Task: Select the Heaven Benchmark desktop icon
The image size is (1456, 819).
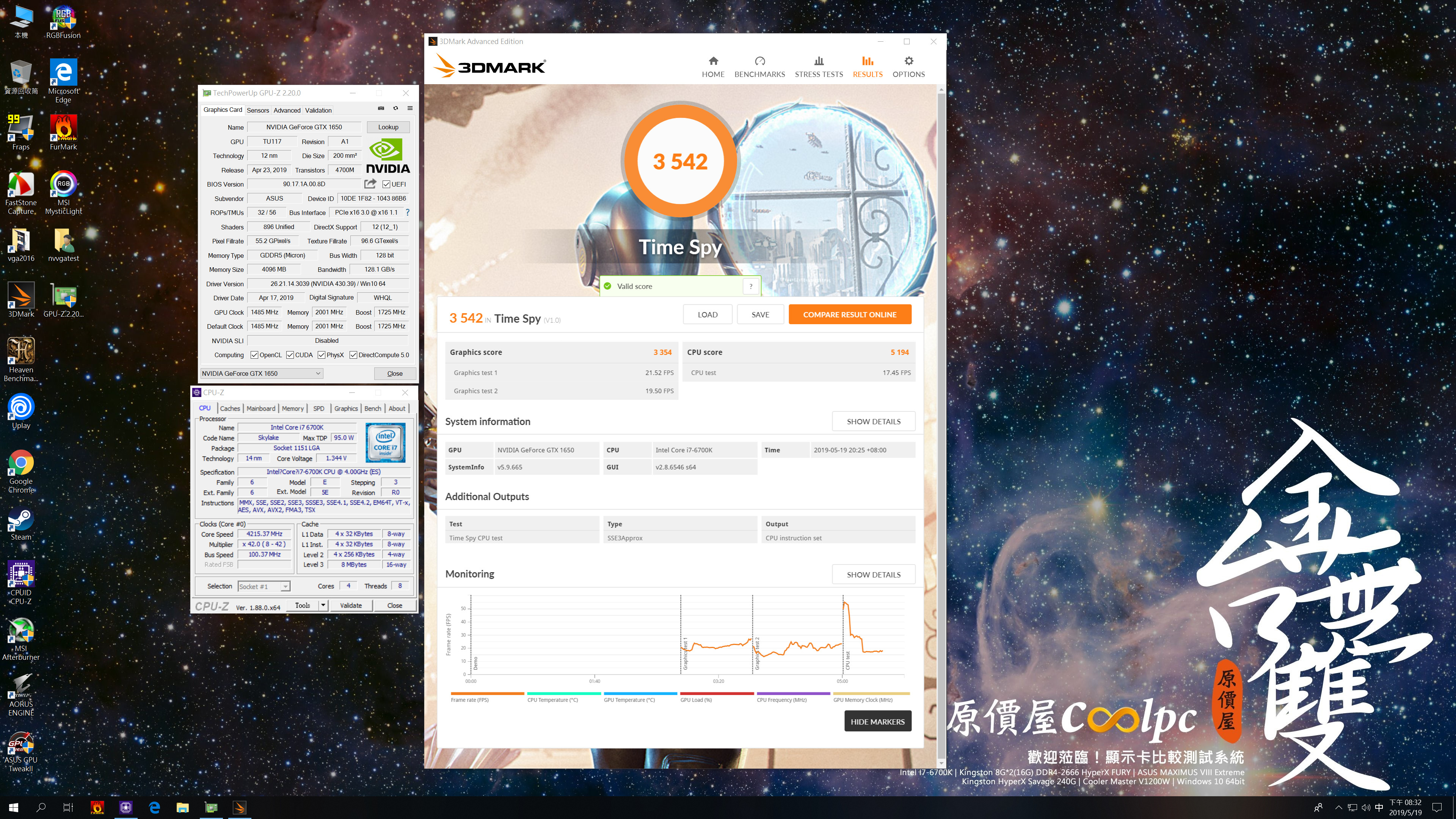Action: pyautogui.click(x=21, y=359)
